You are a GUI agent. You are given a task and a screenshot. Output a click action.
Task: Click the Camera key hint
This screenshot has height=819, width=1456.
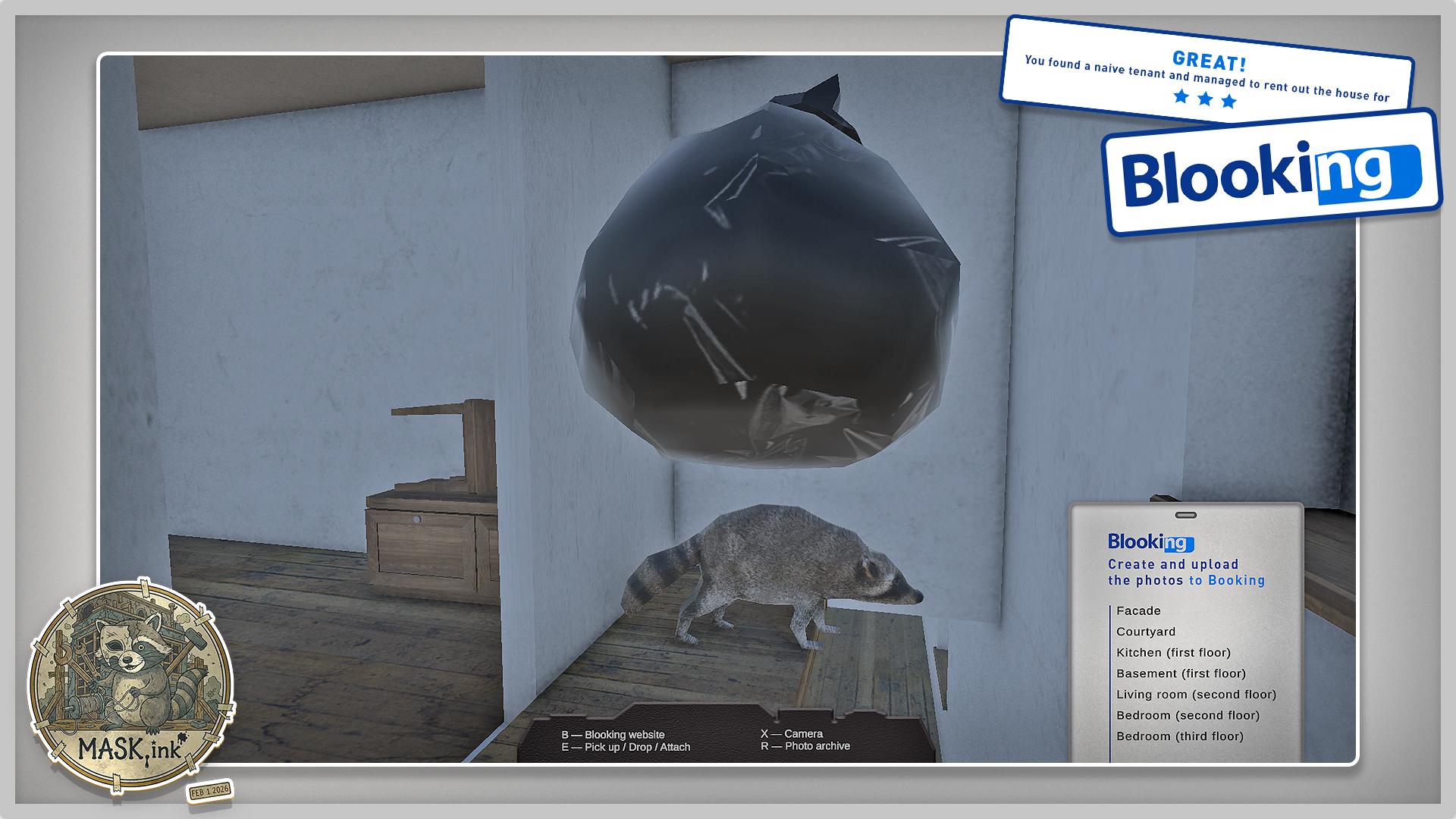click(x=792, y=734)
